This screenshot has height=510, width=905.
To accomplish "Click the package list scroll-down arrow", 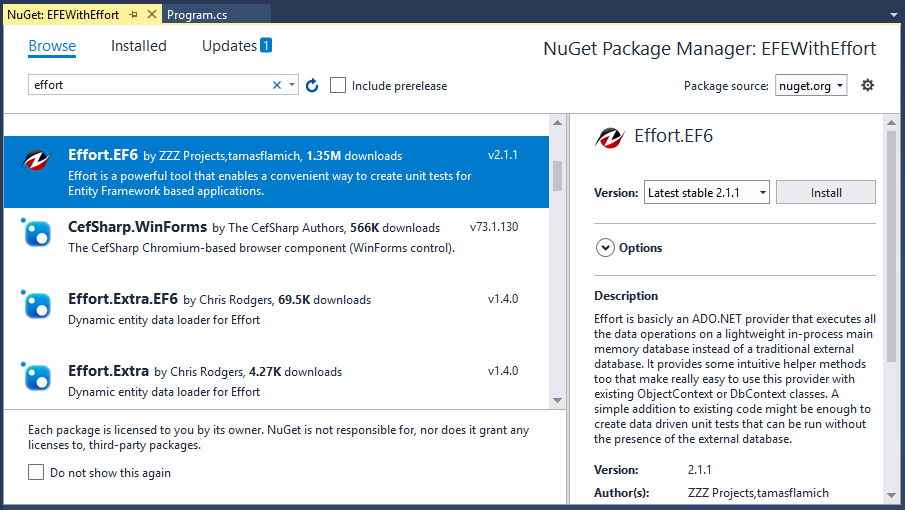I will [557, 400].
